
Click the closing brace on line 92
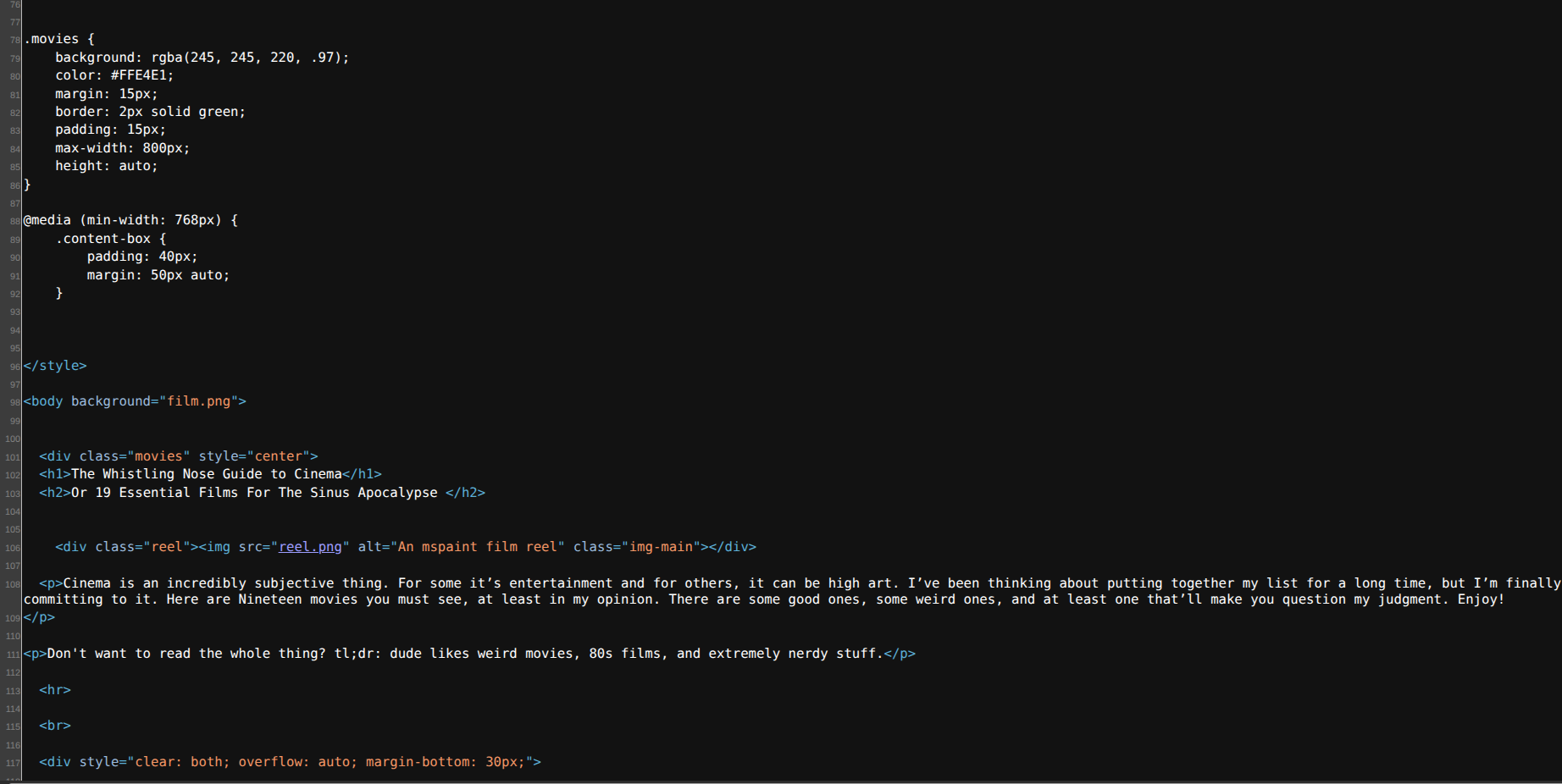59,293
